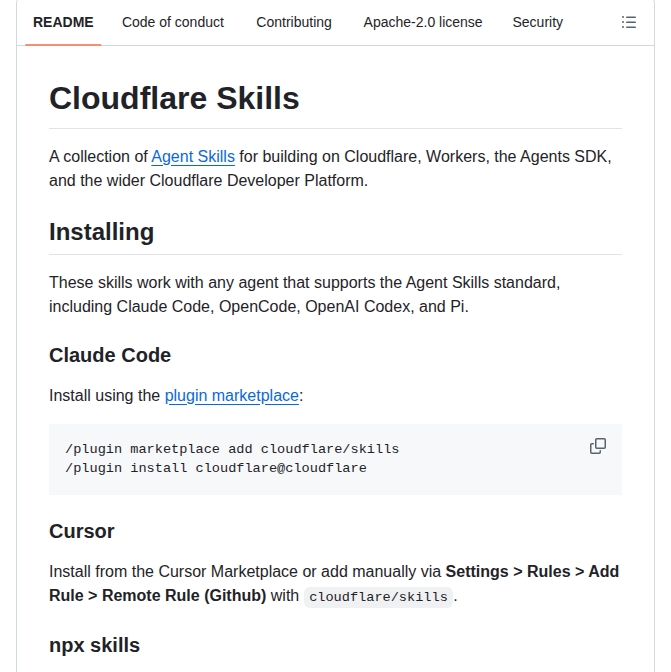Click 'and the wider Cloudflare Developer Platform.' text

[208, 180]
